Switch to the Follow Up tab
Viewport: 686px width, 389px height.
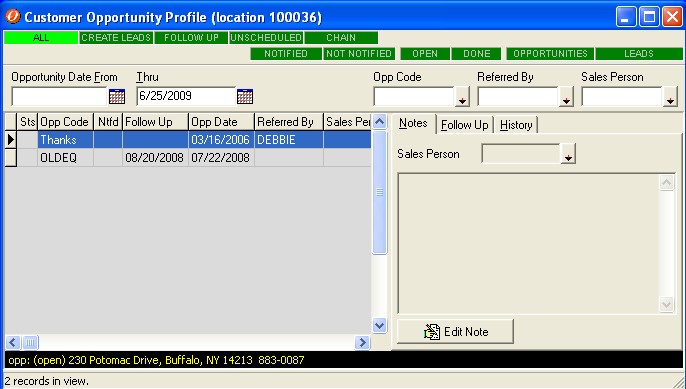[x=465, y=125]
